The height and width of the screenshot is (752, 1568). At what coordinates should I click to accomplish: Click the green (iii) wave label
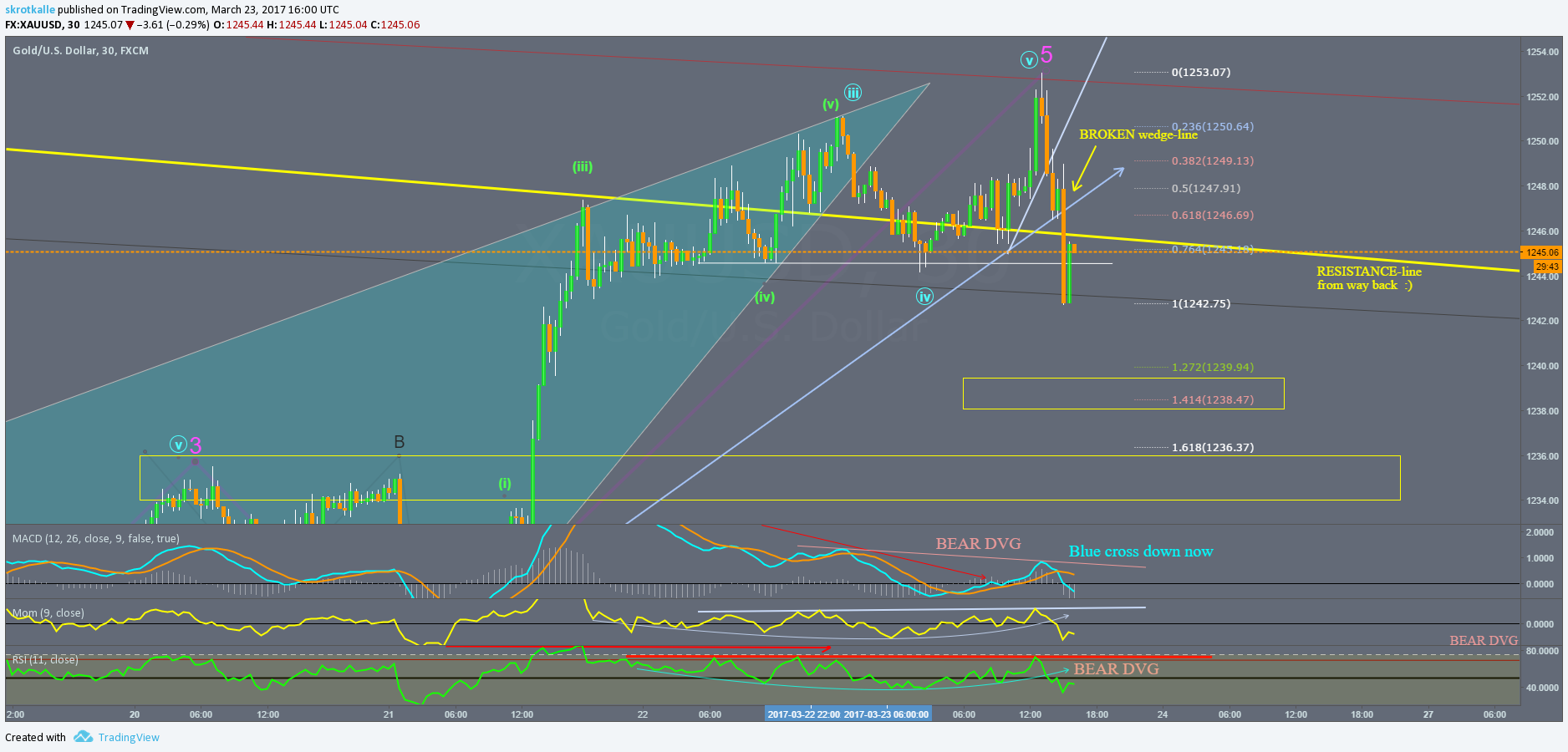coord(583,167)
